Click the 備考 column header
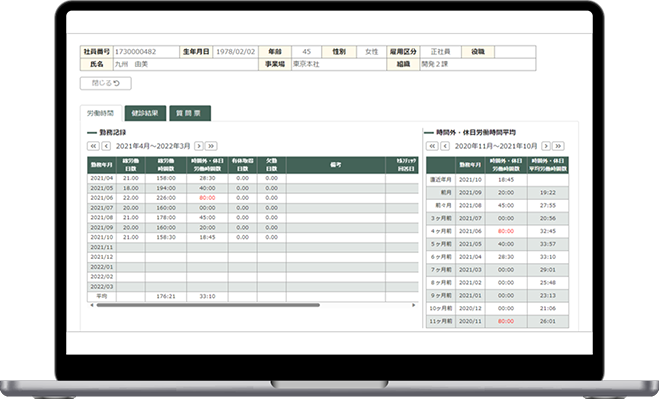Screen dimensions: 659x399 click(x=335, y=165)
